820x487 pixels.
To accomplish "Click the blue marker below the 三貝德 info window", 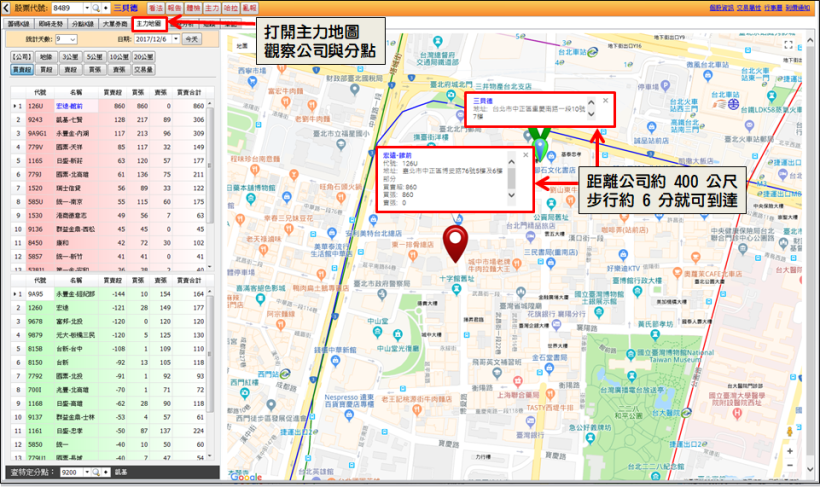I will (539, 148).
